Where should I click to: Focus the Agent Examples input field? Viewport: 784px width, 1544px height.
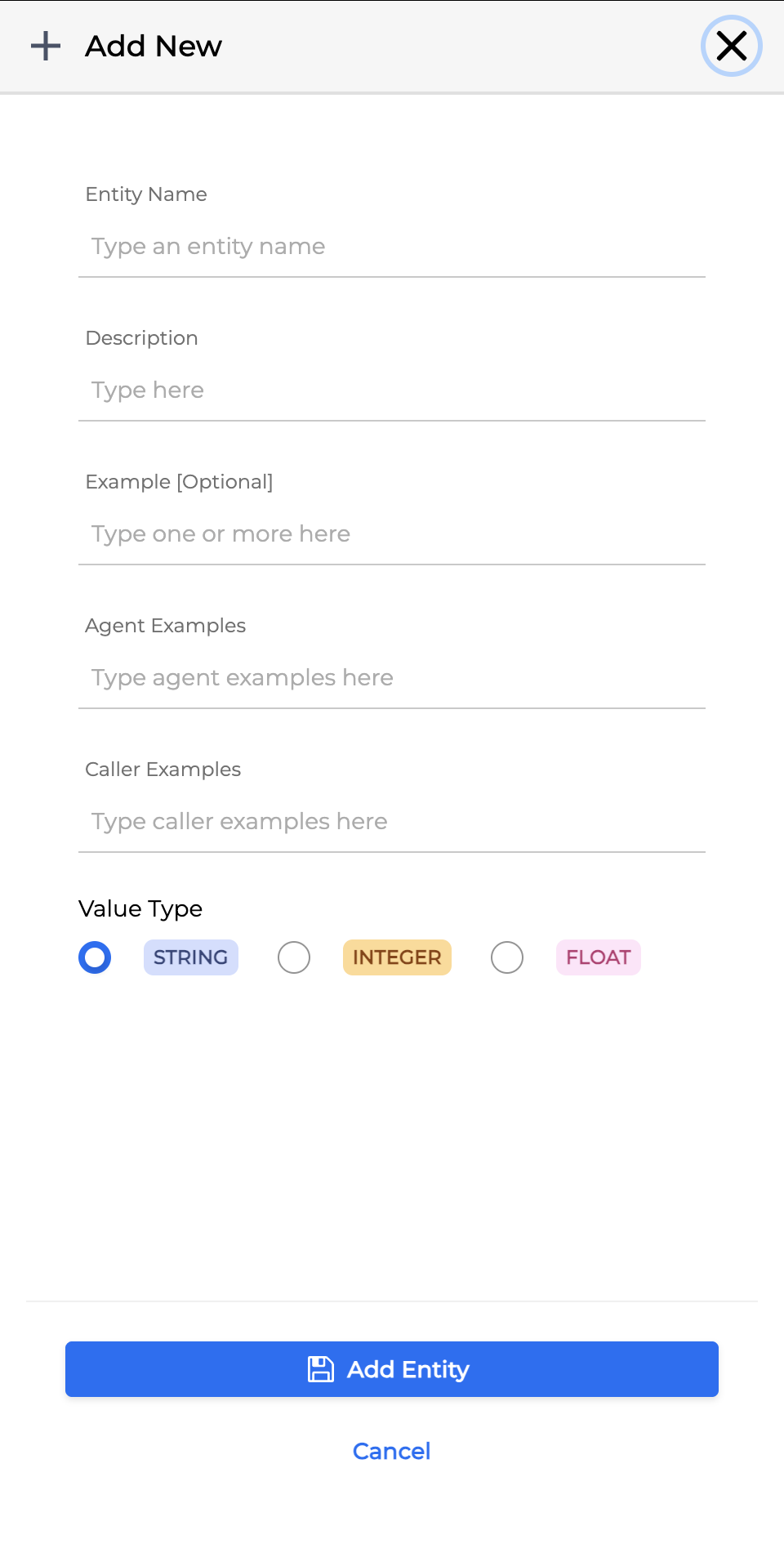pyautogui.click(x=392, y=678)
